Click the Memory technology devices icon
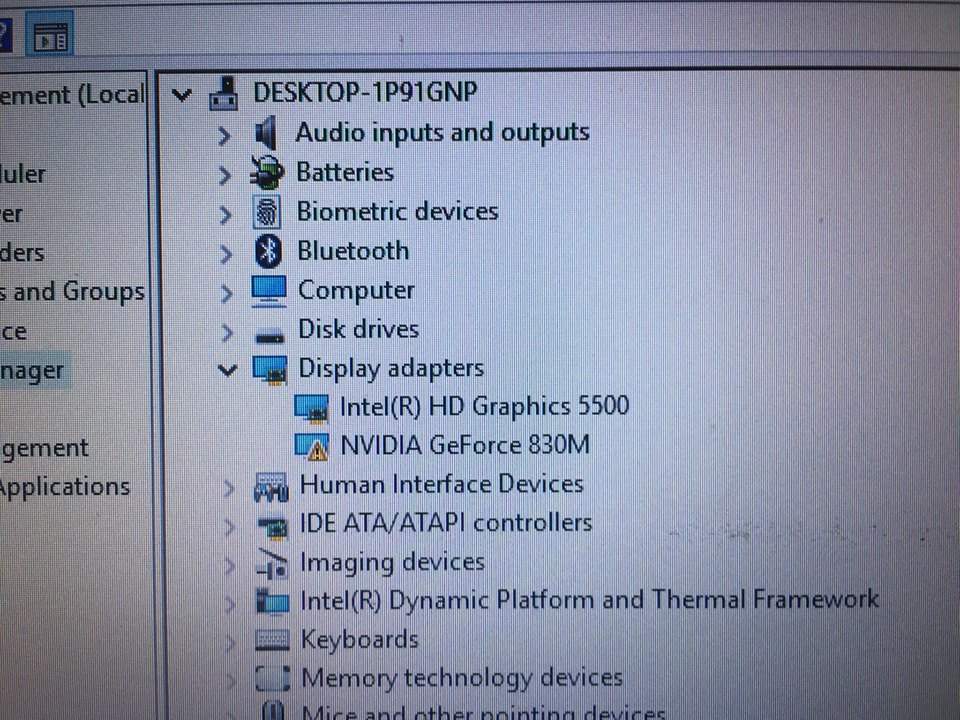This screenshot has width=960, height=720. click(x=272, y=678)
